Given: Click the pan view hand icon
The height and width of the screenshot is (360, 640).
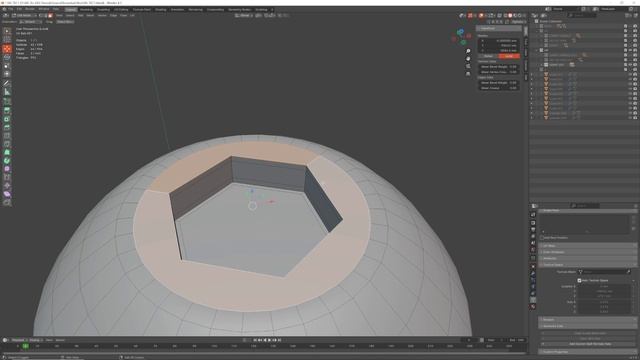Looking at the screenshot, I should (468, 59).
